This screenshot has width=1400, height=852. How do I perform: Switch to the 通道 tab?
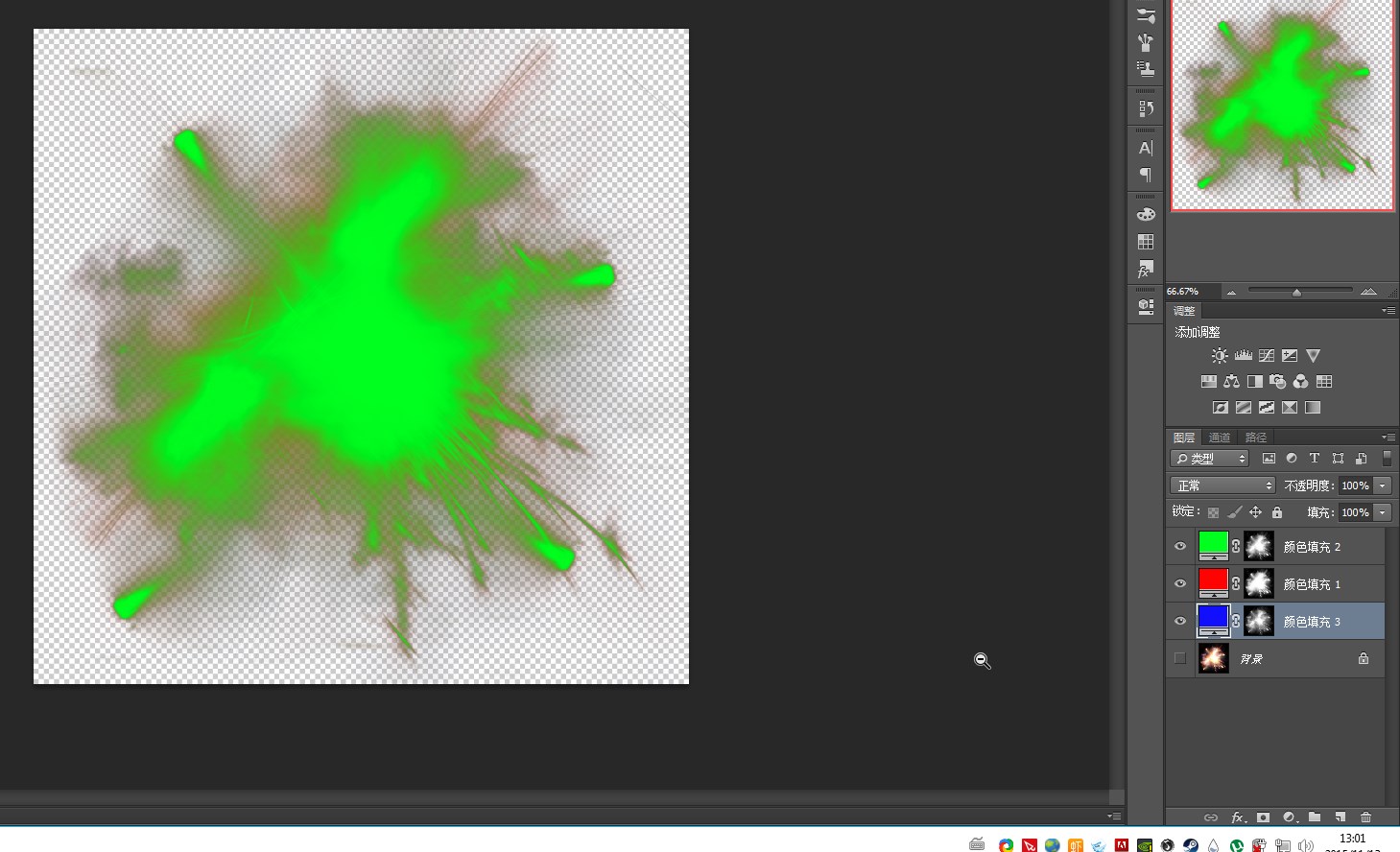1220,438
